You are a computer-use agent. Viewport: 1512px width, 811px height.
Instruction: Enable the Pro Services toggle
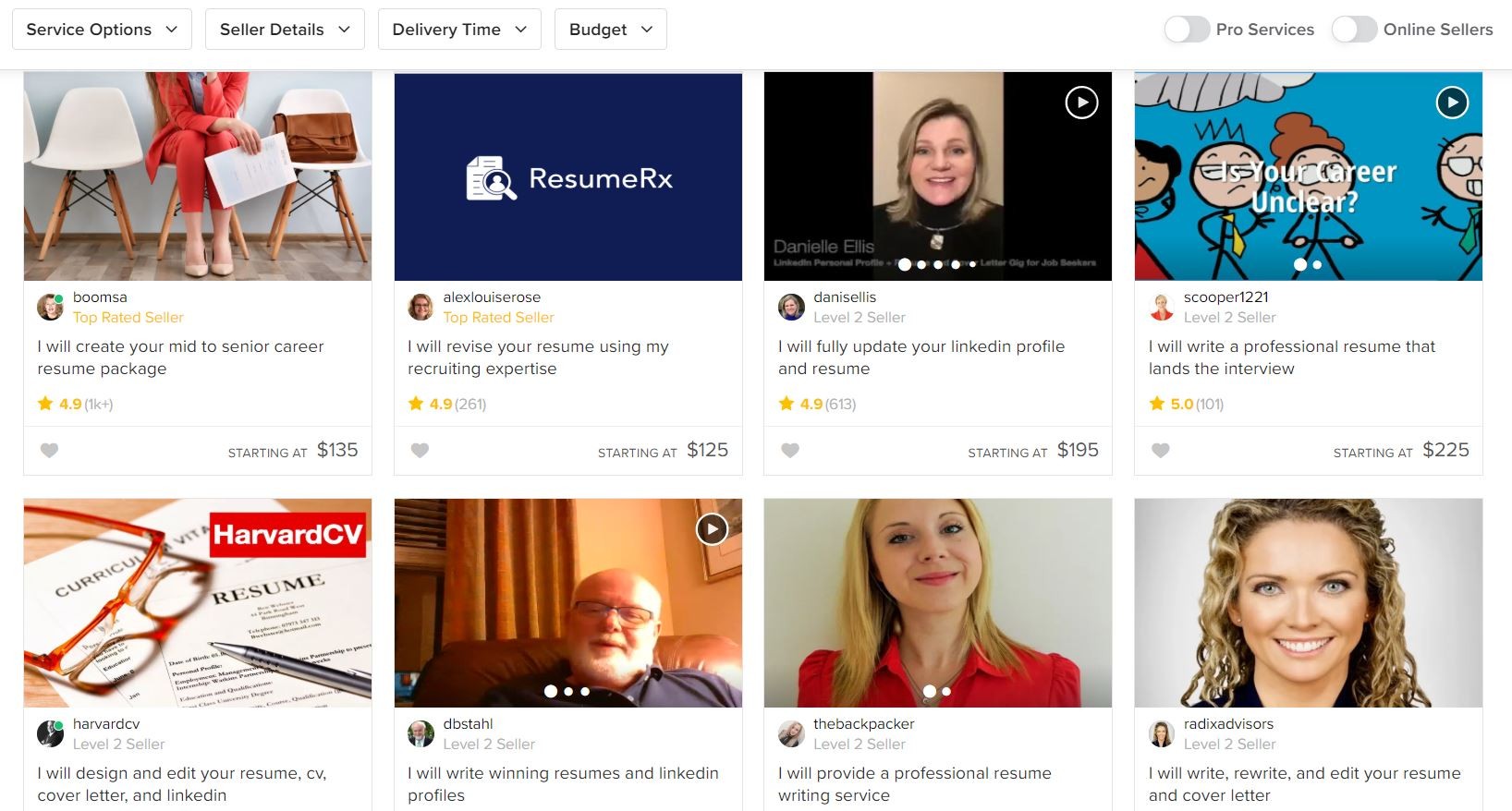pos(1187,30)
